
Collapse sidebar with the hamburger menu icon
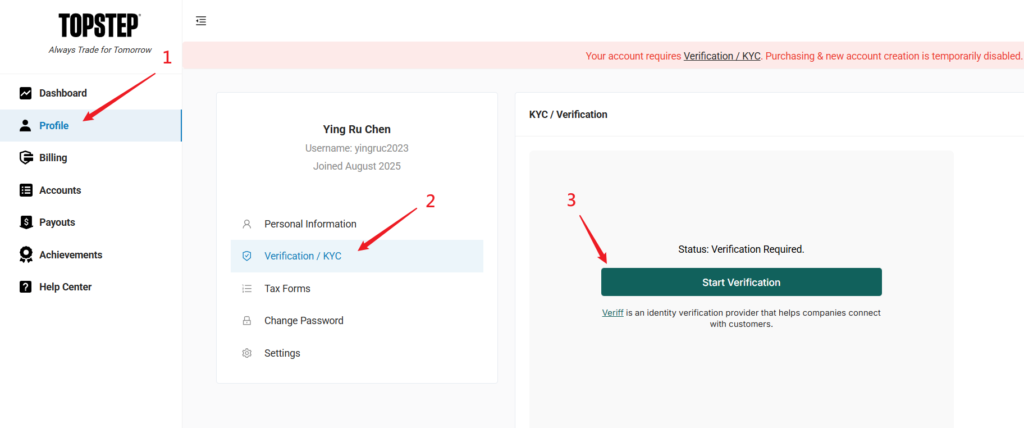[201, 20]
